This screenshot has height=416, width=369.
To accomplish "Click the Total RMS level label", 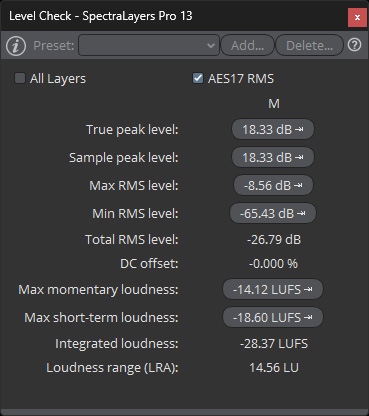I will pyautogui.click(x=132, y=240).
